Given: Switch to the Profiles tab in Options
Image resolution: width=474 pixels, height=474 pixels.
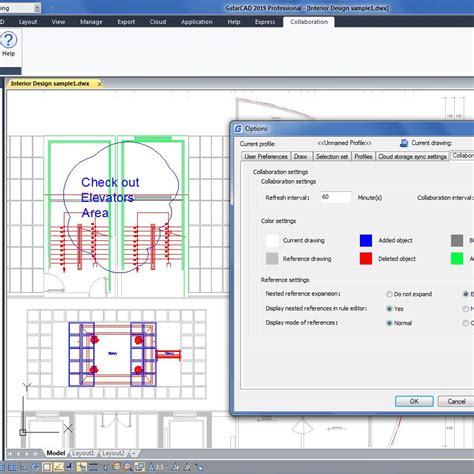Looking at the screenshot, I should [363, 157].
